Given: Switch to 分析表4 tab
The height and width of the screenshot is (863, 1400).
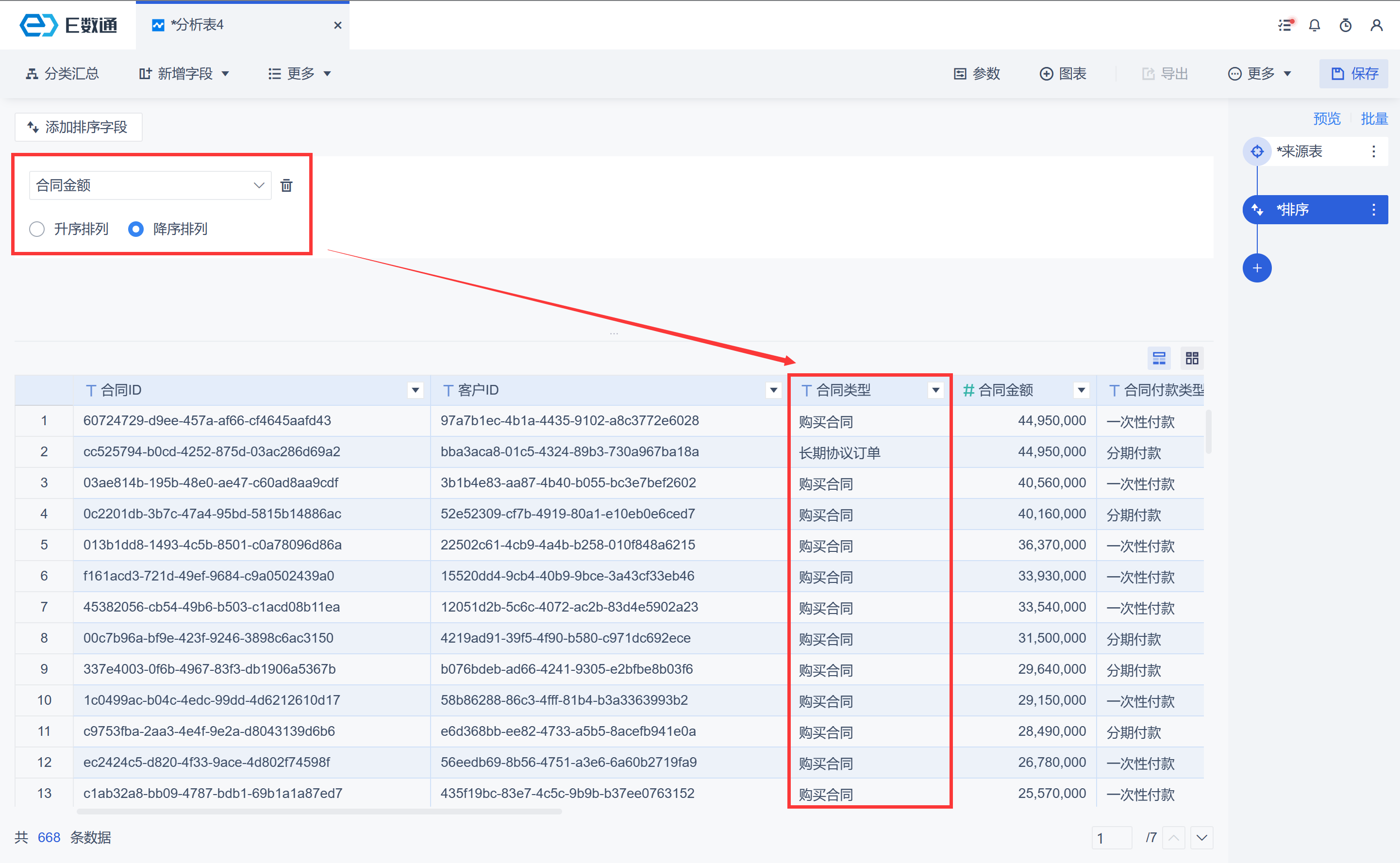Looking at the screenshot, I should click(197, 25).
